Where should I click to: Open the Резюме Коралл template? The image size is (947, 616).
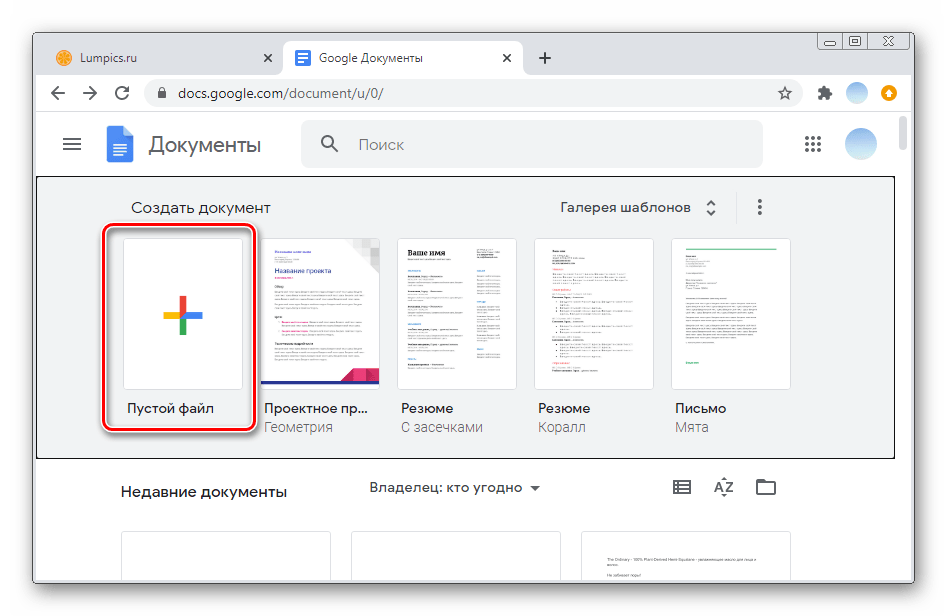coord(594,313)
